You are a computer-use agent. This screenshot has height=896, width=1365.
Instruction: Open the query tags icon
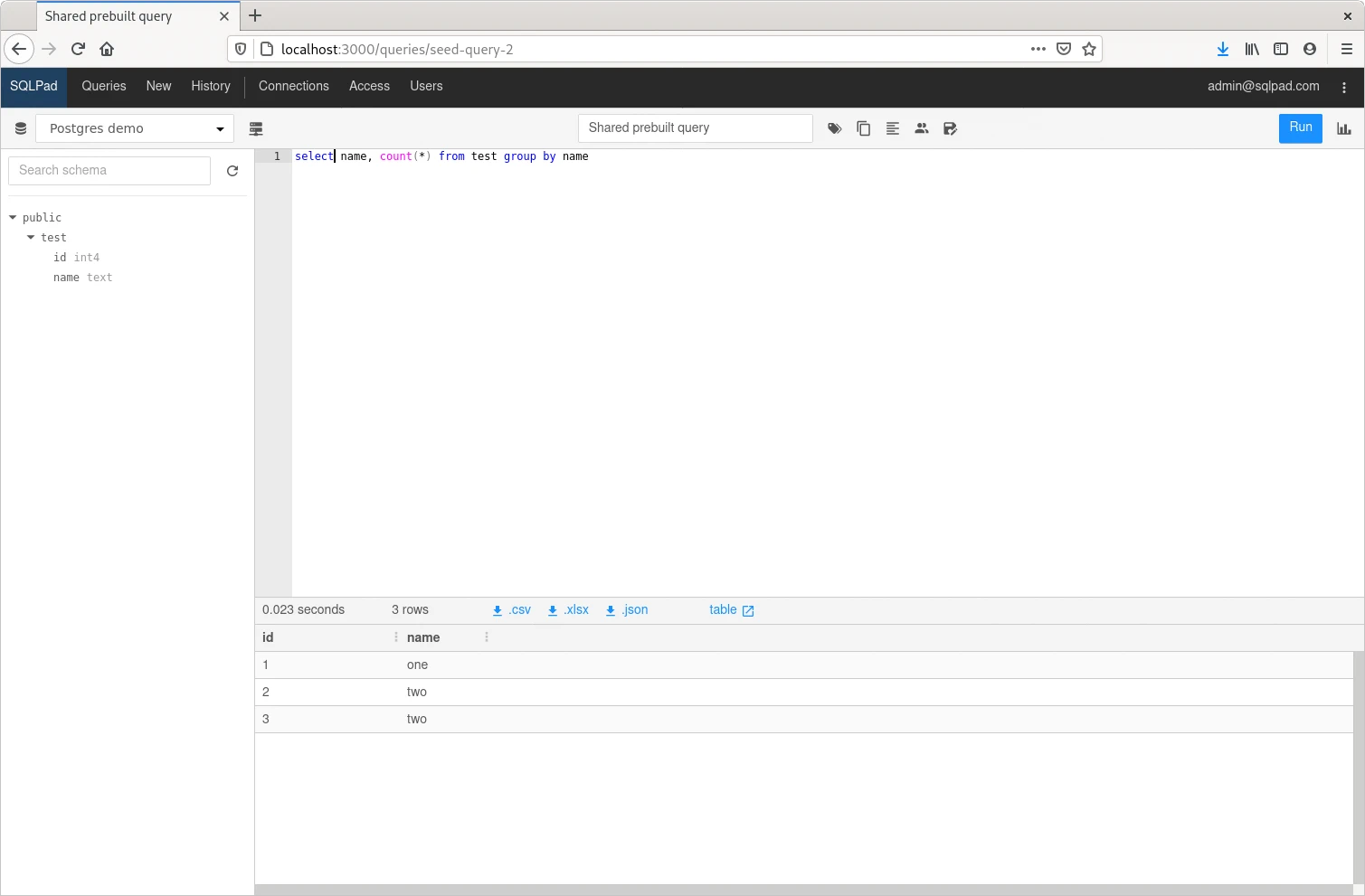pyautogui.click(x=834, y=128)
